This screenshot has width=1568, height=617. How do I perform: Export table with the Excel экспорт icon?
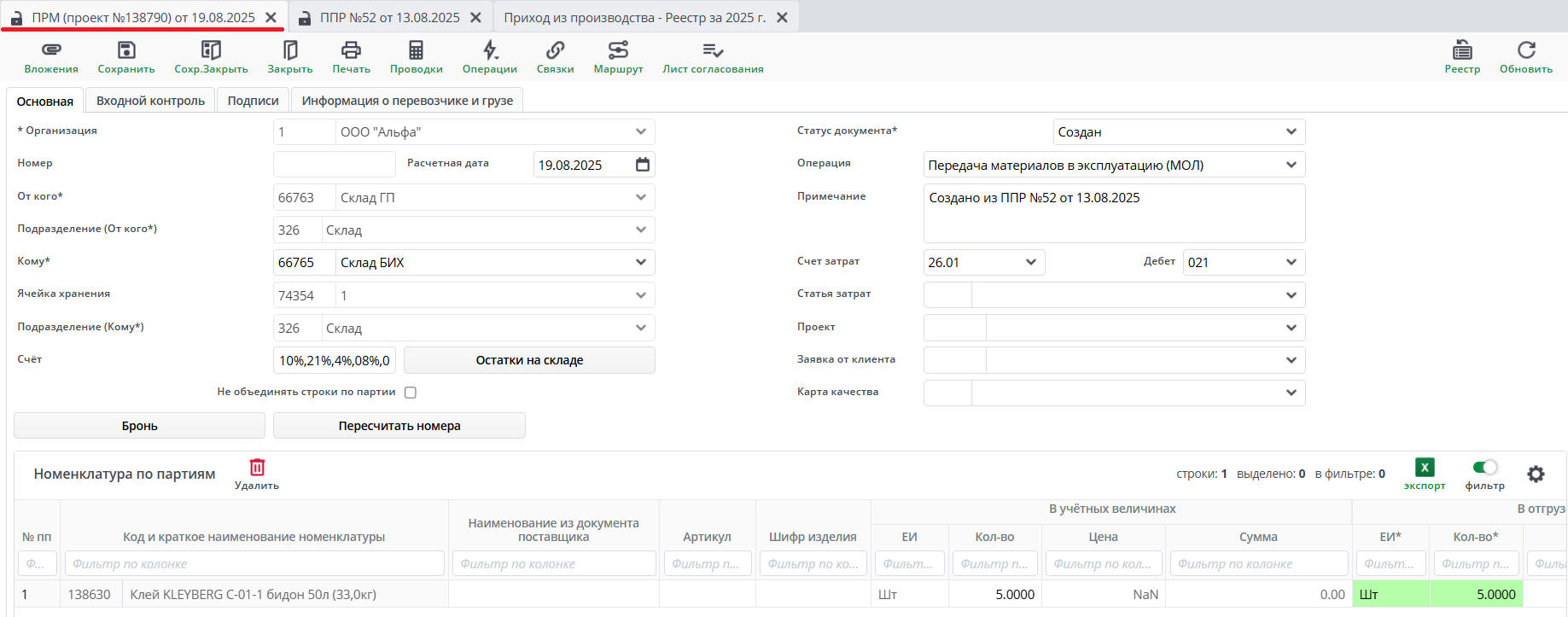click(1425, 468)
